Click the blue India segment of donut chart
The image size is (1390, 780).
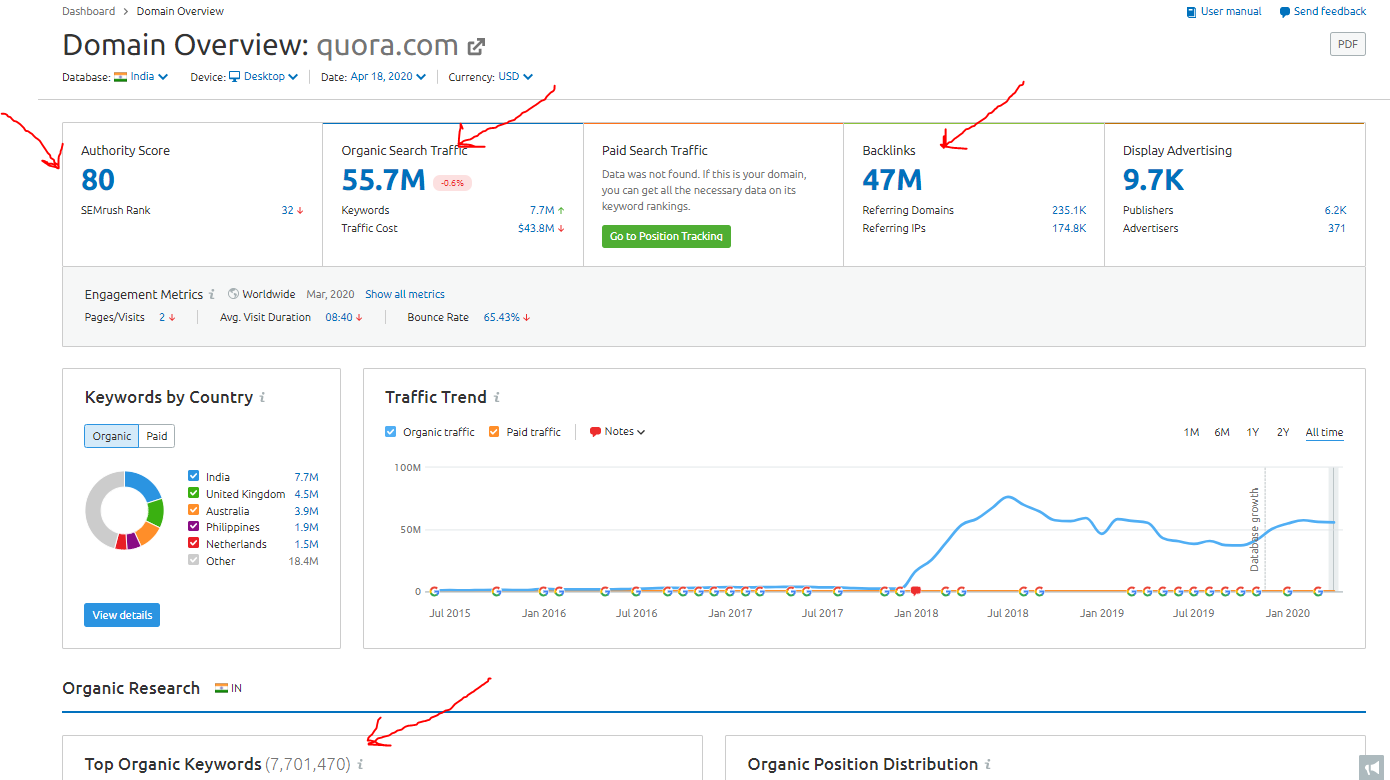(145, 486)
